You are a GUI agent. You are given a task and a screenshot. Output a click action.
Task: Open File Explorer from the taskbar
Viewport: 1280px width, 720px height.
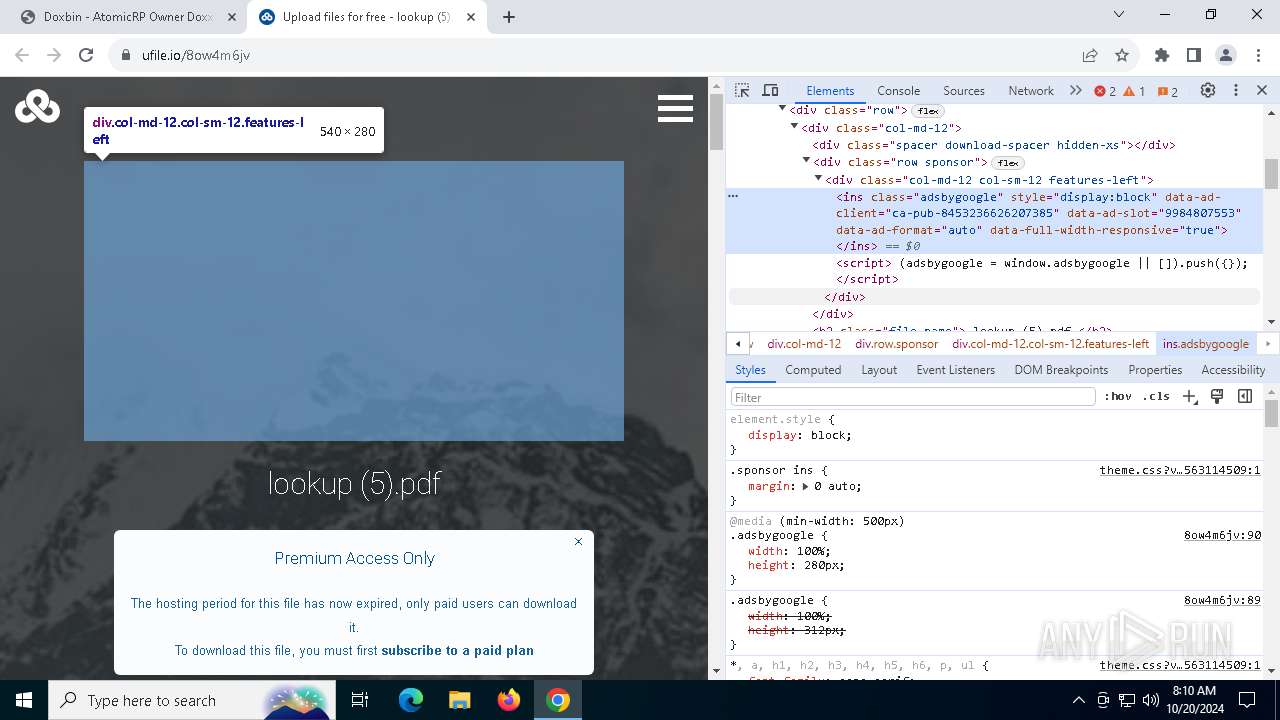[x=459, y=700]
